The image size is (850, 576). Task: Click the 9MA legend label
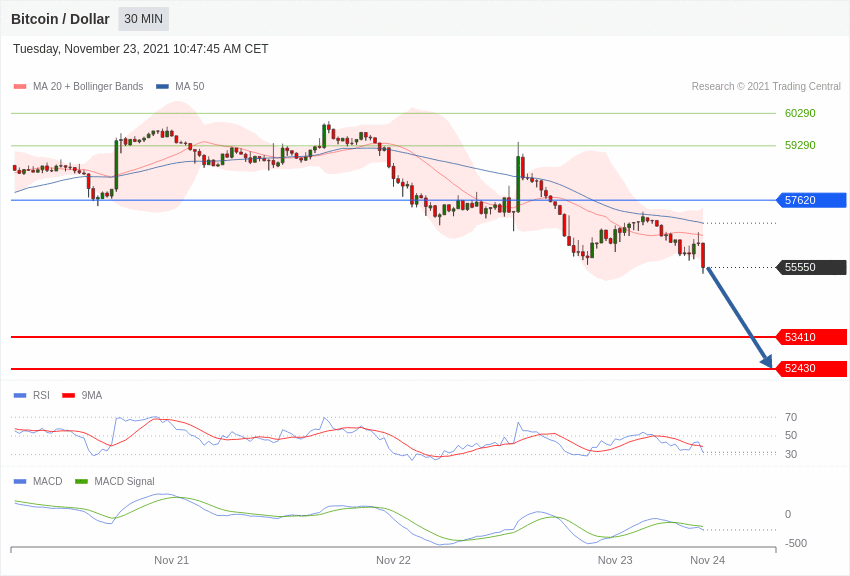(92, 396)
